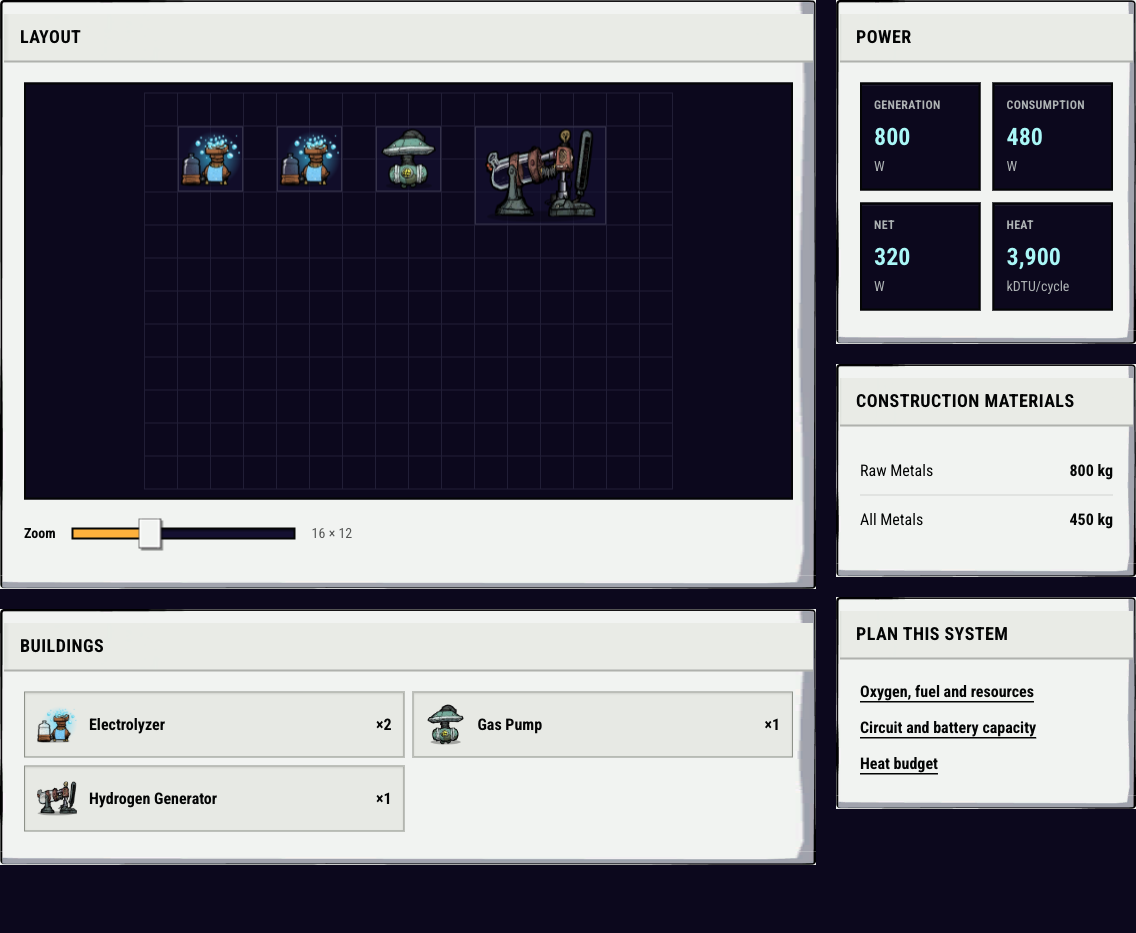Click the 450 kg All Metals value
Screen dimensions: 1136x933
(x=1091, y=520)
